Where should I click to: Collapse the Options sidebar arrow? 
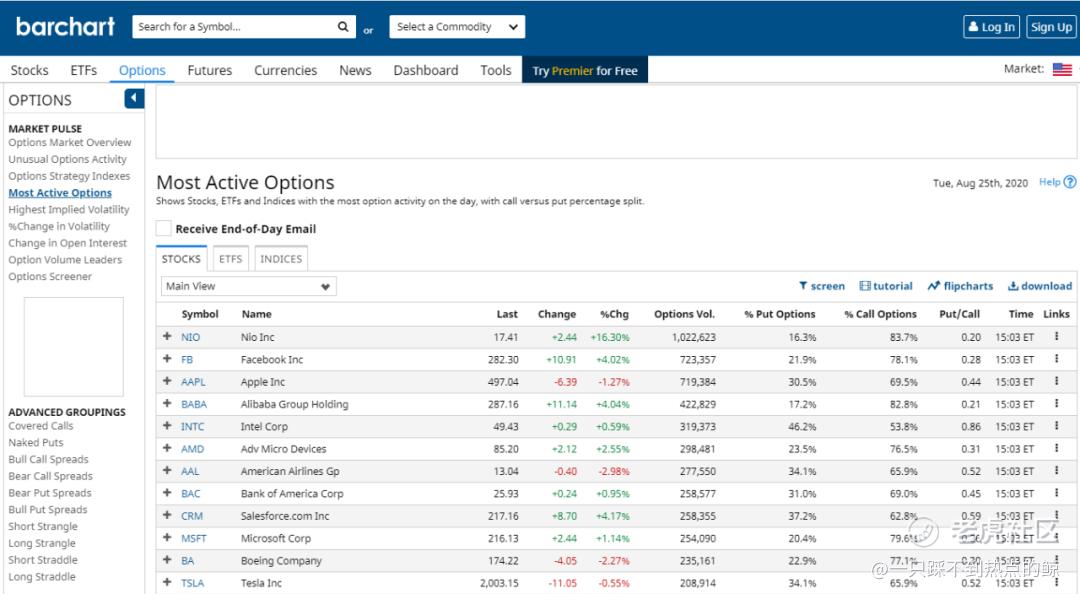[134, 99]
